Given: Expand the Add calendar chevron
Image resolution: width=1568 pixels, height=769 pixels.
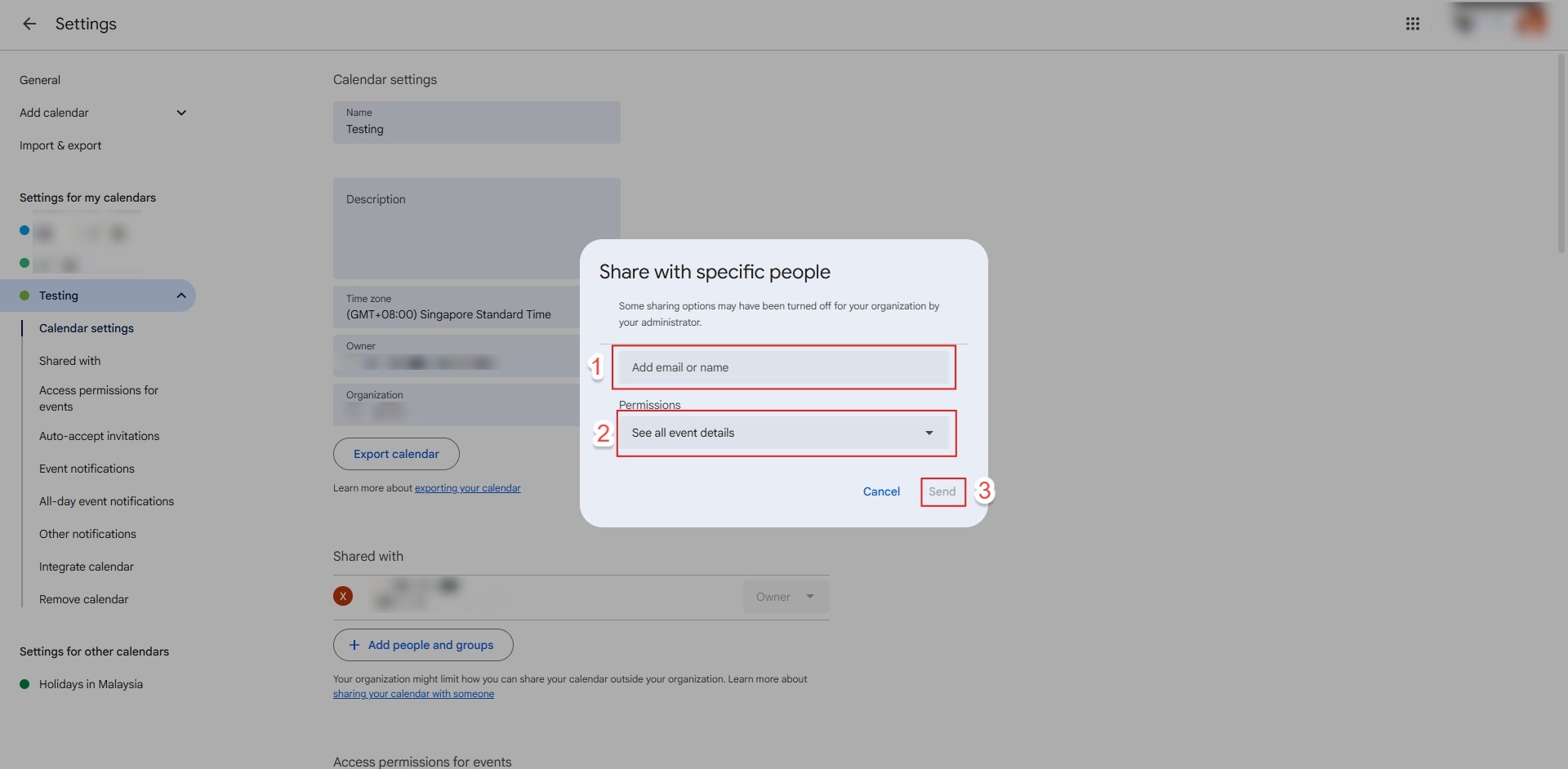Looking at the screenshot, I should [181, 113].
